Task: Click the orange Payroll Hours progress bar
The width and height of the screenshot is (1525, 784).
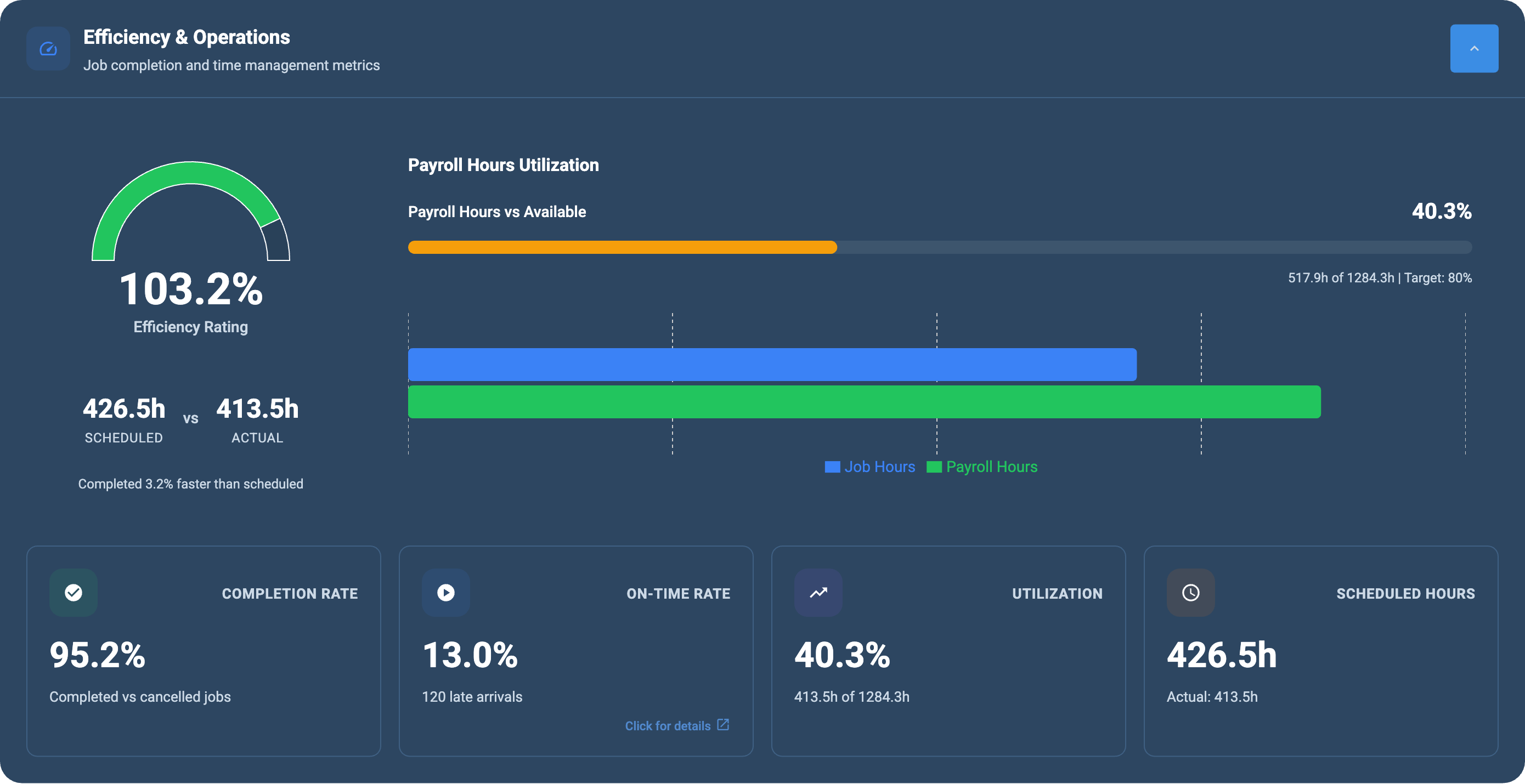Action: coord(622,247)
